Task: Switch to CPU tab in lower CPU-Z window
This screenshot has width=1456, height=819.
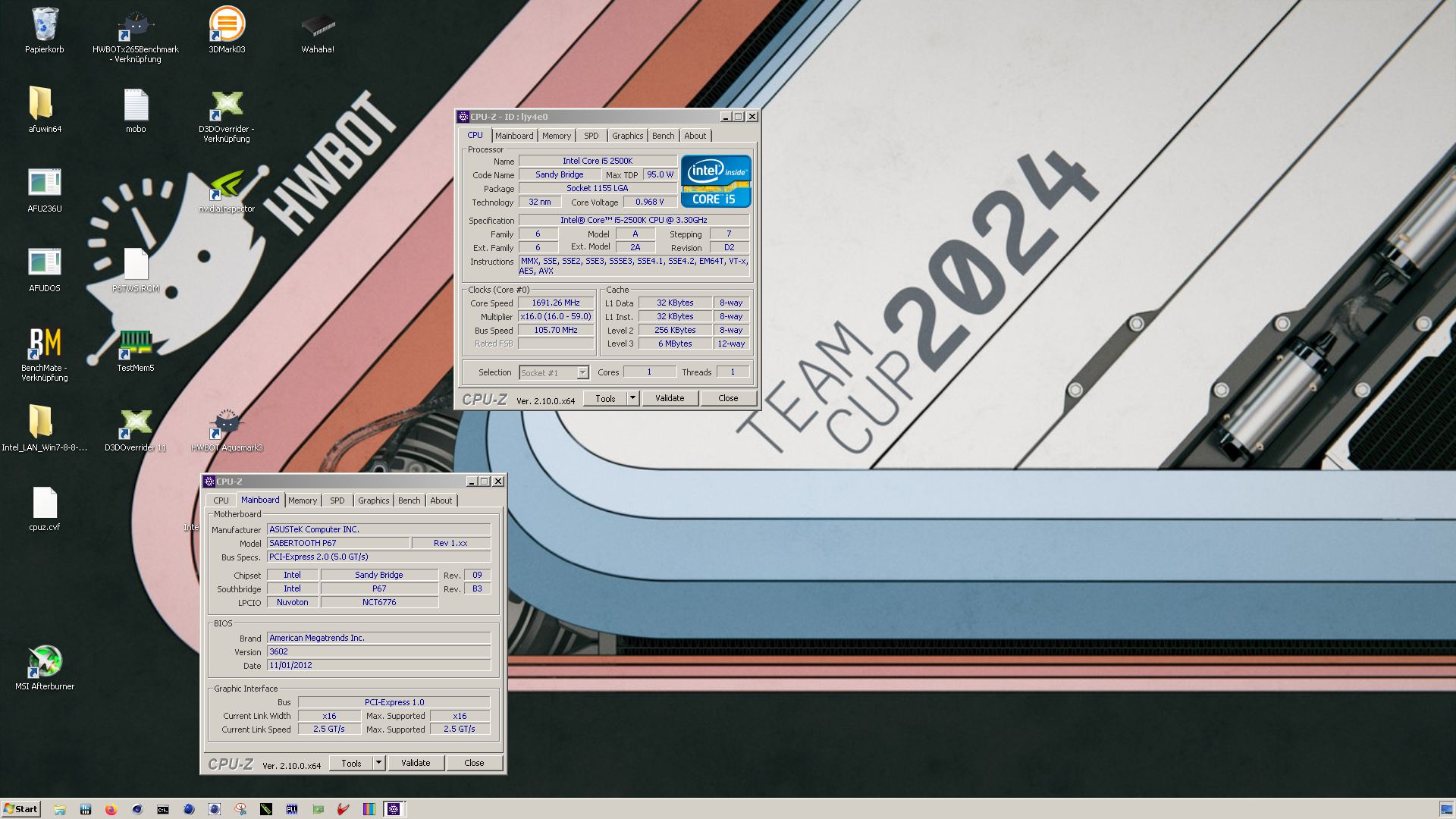Action: (221, 500)
